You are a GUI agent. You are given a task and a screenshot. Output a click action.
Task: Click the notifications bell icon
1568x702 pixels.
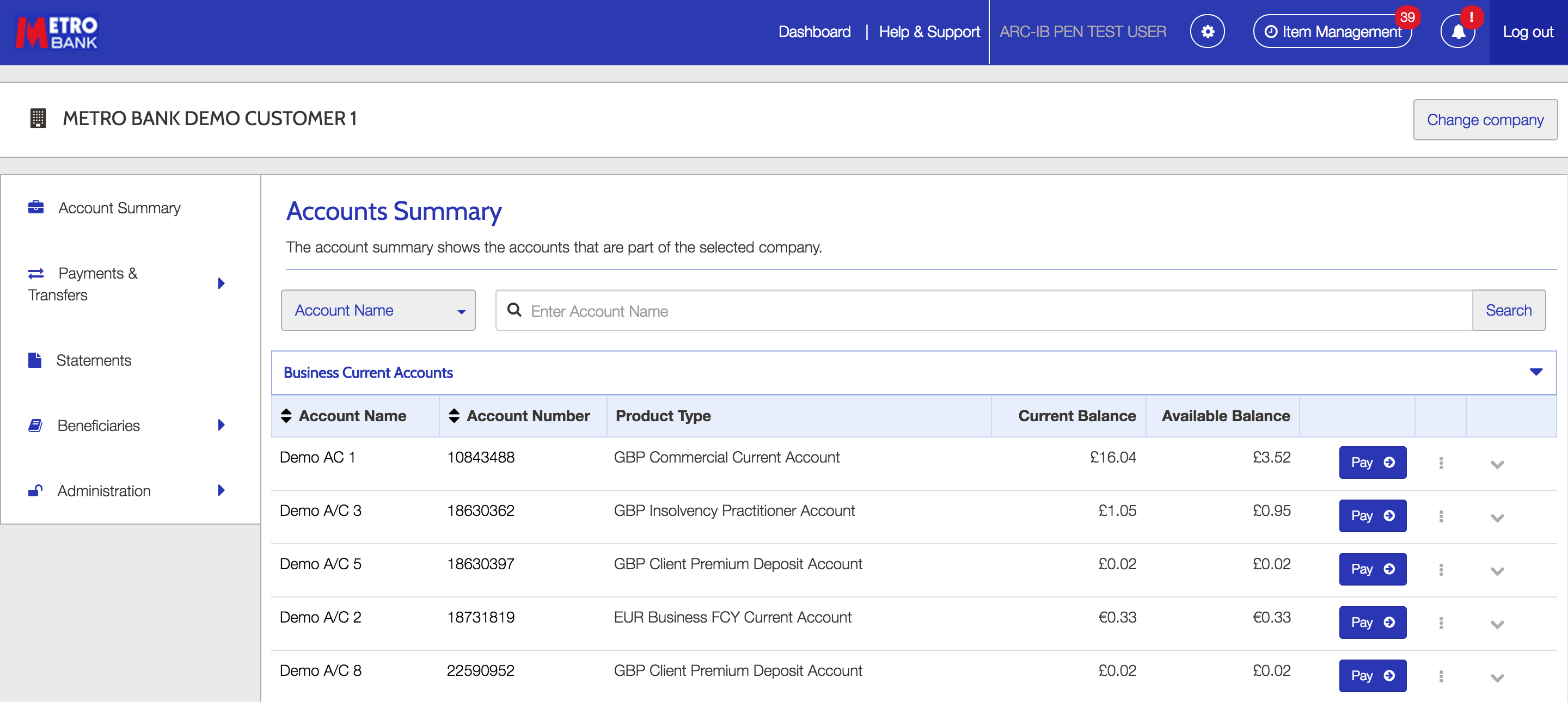coord(1458,32)
